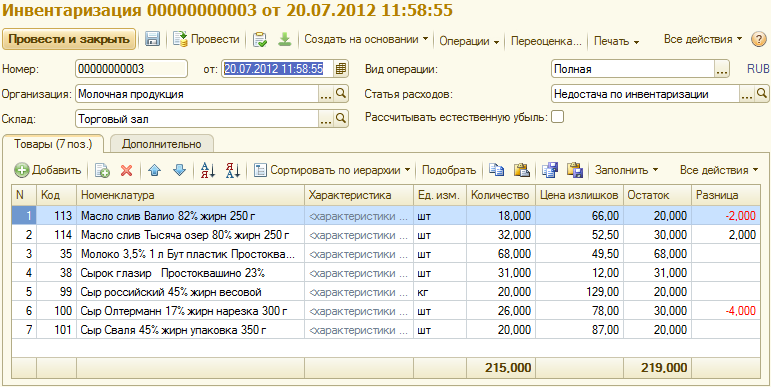
Task: Click the Подобрать button
Action: coord(449,170)
